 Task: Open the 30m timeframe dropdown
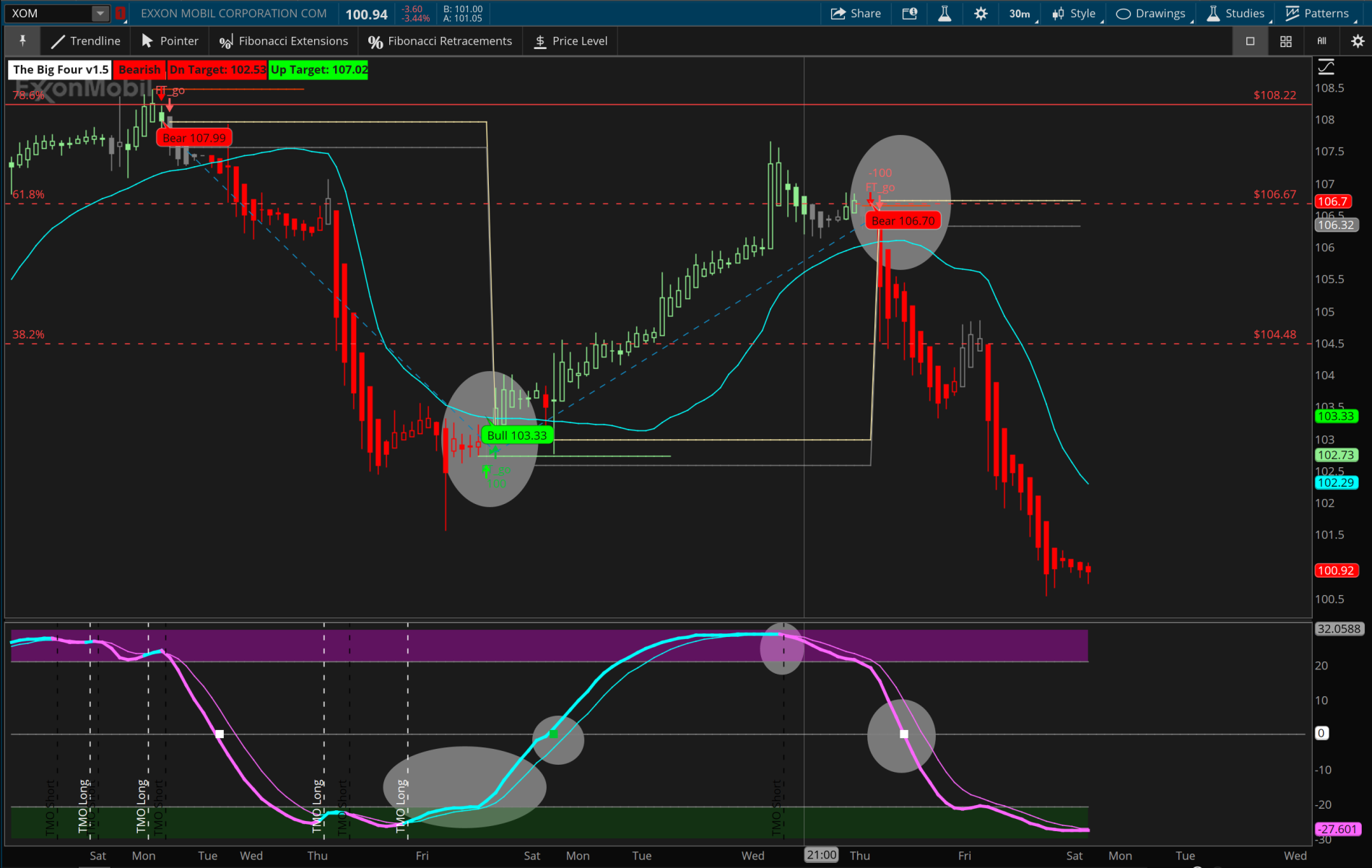tap(1020, 14)
